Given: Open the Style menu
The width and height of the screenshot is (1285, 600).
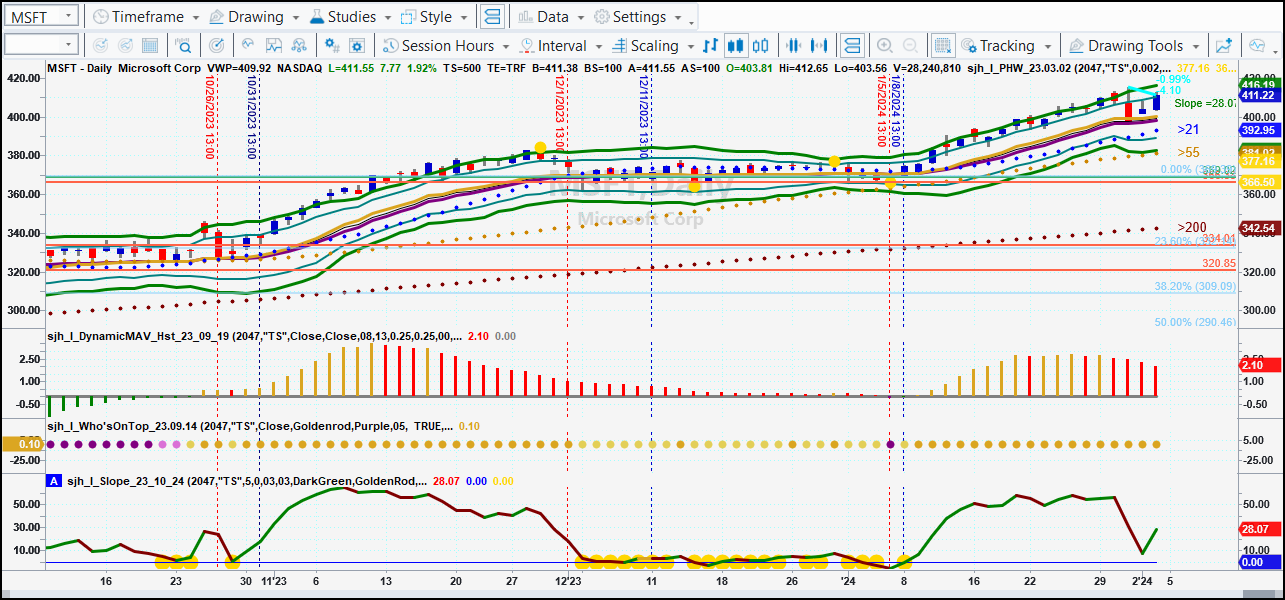Looking at the screenshot, I should (435, 17).
